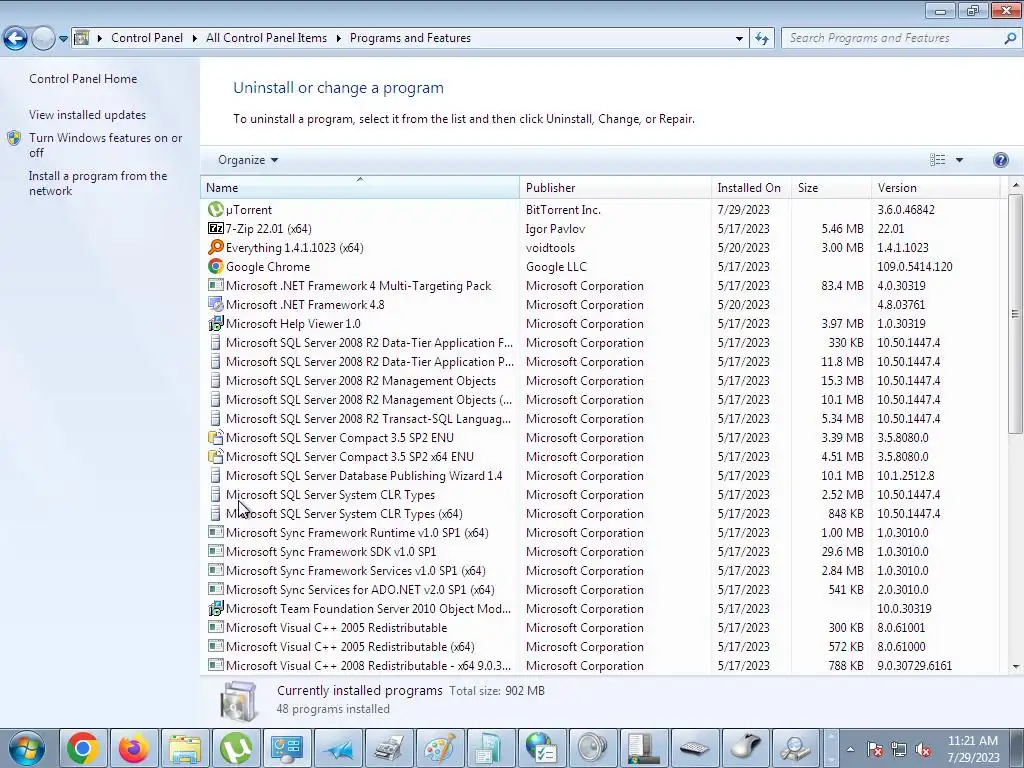Sort by the Publisher column header

[616, 187]
